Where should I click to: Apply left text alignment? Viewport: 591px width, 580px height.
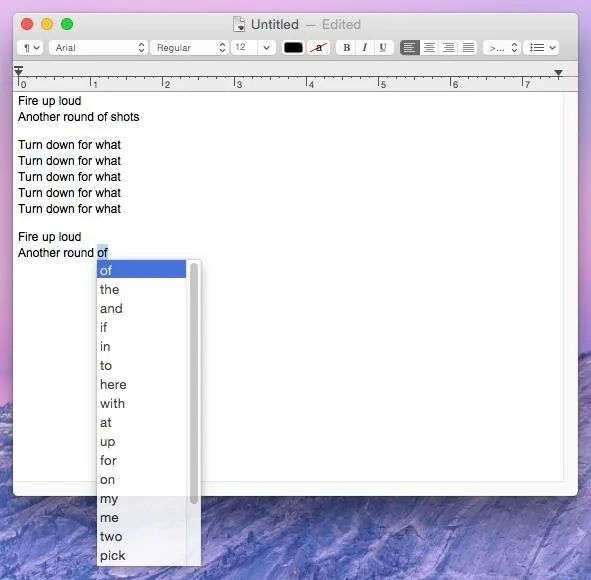click(409, 48)
